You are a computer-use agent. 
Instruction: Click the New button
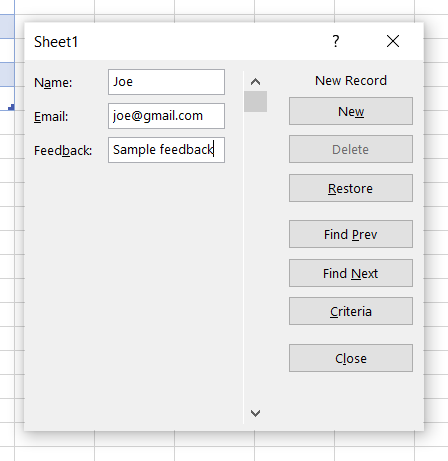(351, 111)
